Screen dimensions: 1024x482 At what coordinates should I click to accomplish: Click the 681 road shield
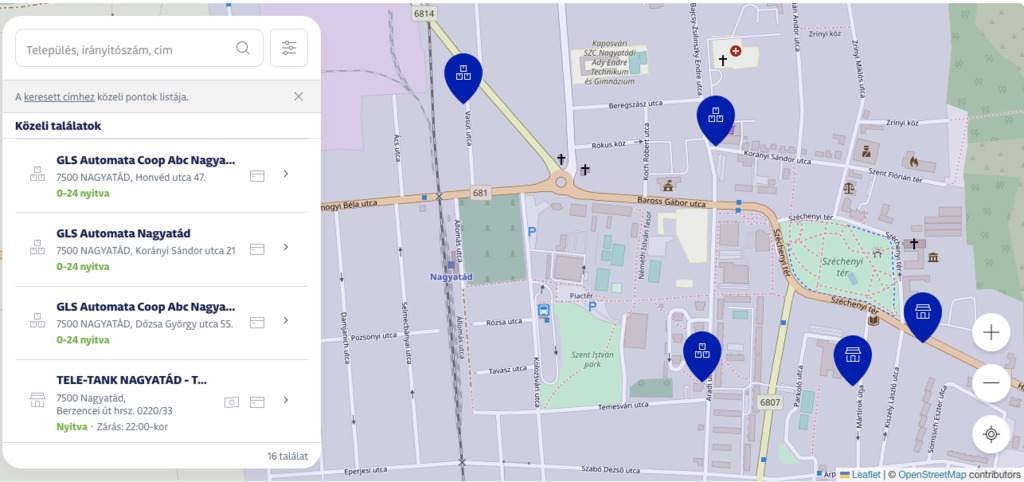click(479, 193)
